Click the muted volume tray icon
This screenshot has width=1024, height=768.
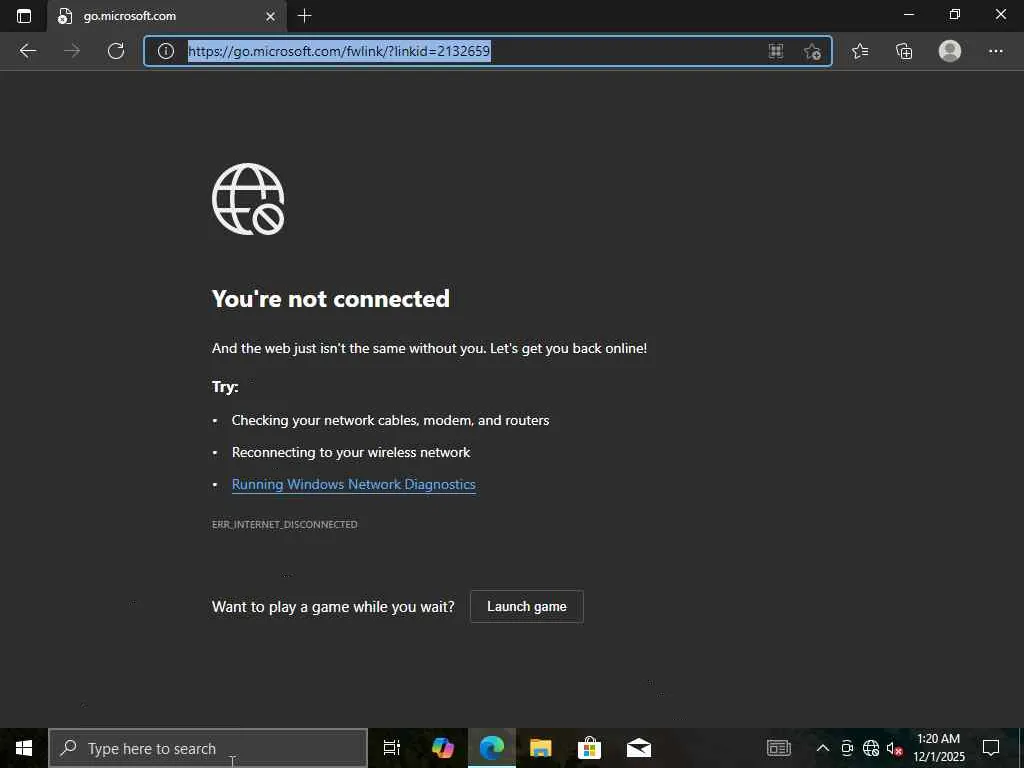point(895,749)
